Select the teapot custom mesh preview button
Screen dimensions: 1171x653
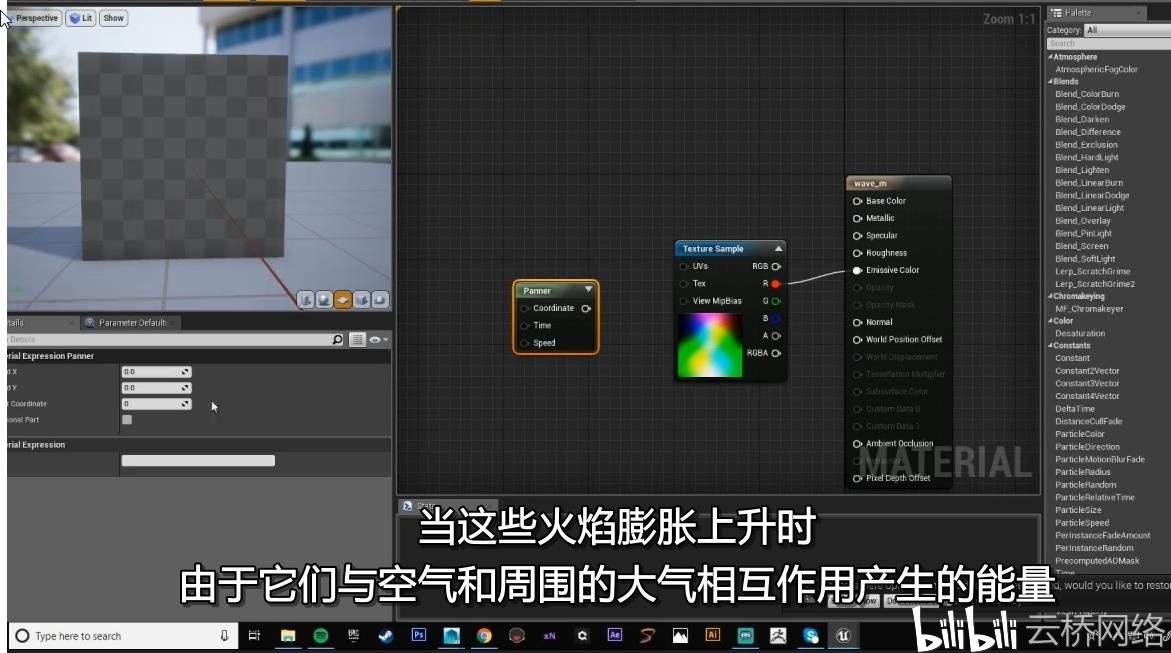tap(380, 300)
